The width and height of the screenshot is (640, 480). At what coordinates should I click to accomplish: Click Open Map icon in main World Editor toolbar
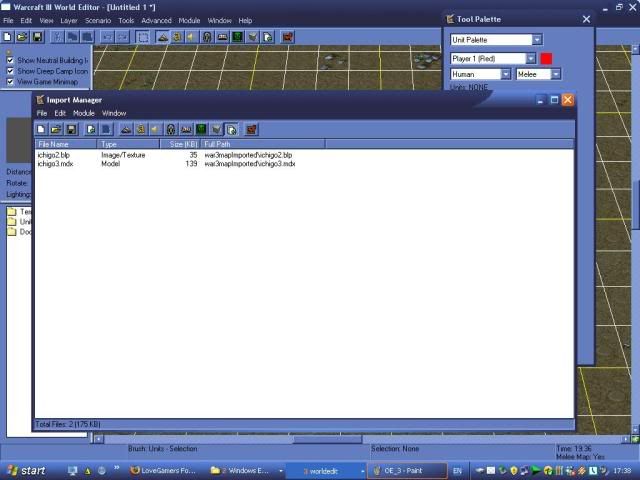tap(22, 37)
